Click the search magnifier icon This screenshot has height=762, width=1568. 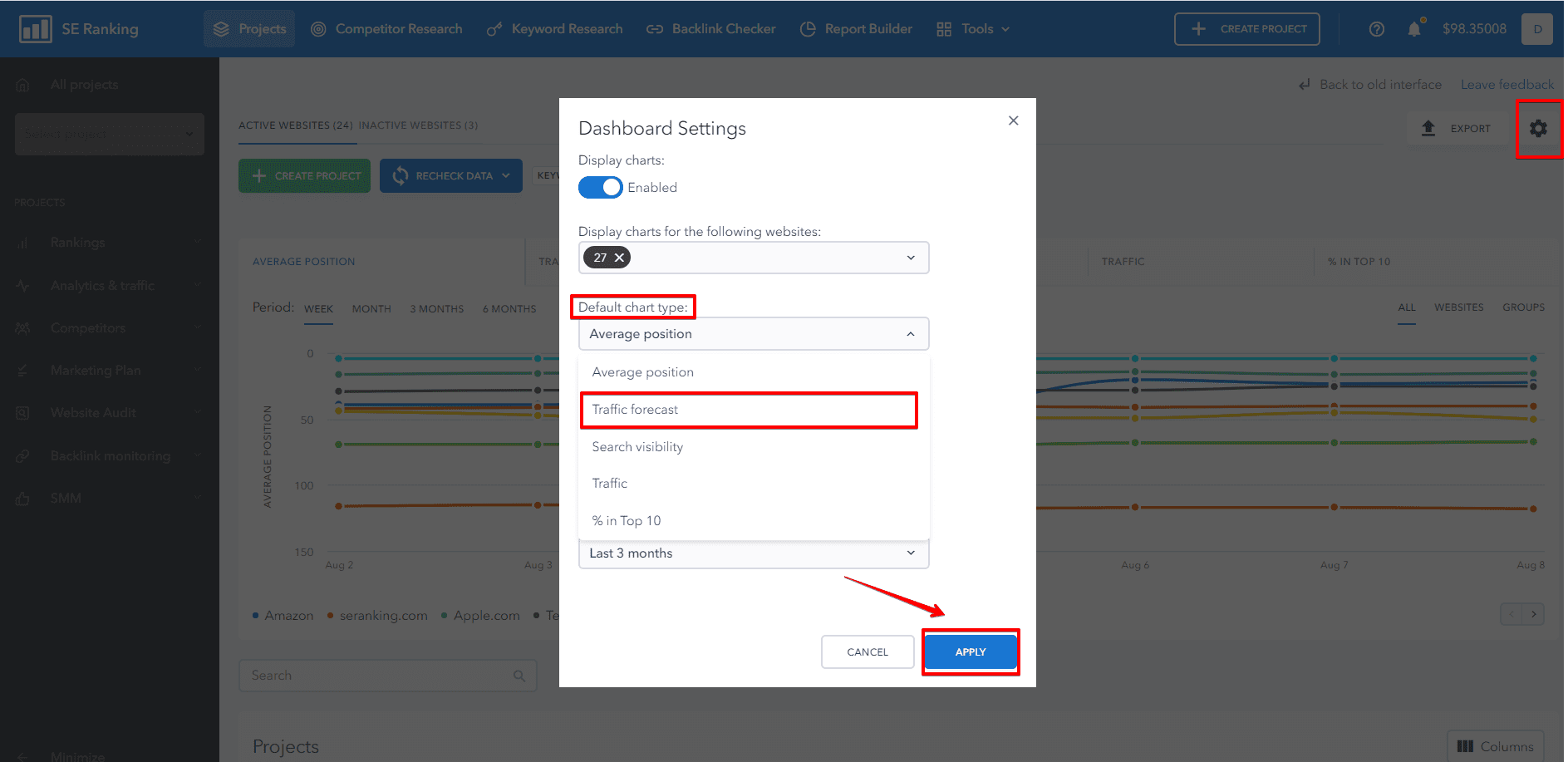pos(519,676)
